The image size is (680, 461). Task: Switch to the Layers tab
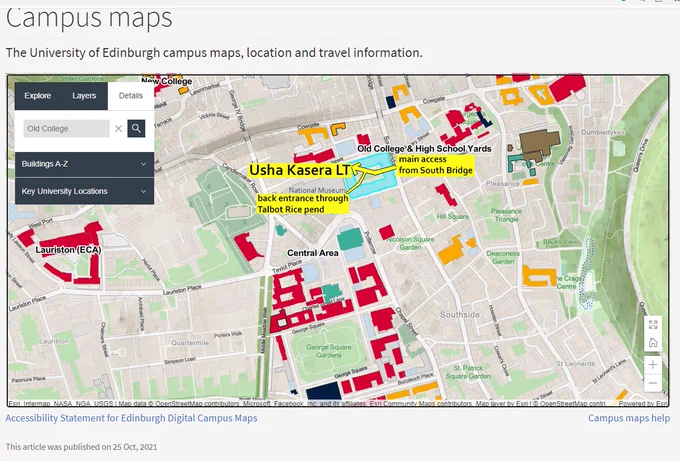pyautogui.click(x=84, y=96)
